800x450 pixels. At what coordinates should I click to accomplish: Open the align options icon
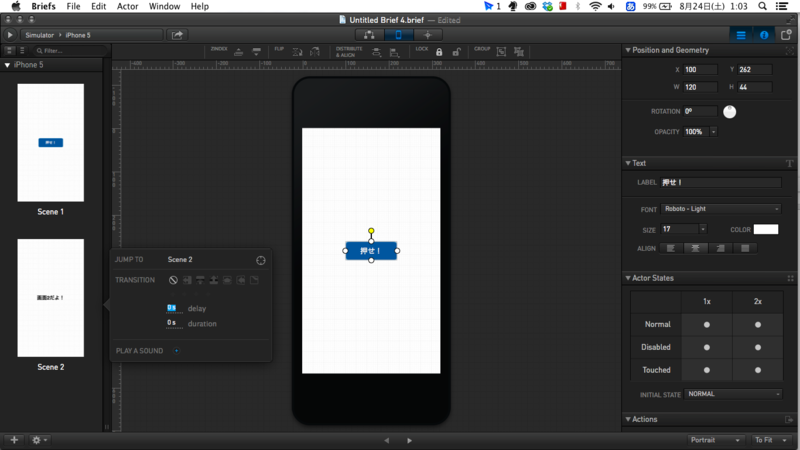394,52
